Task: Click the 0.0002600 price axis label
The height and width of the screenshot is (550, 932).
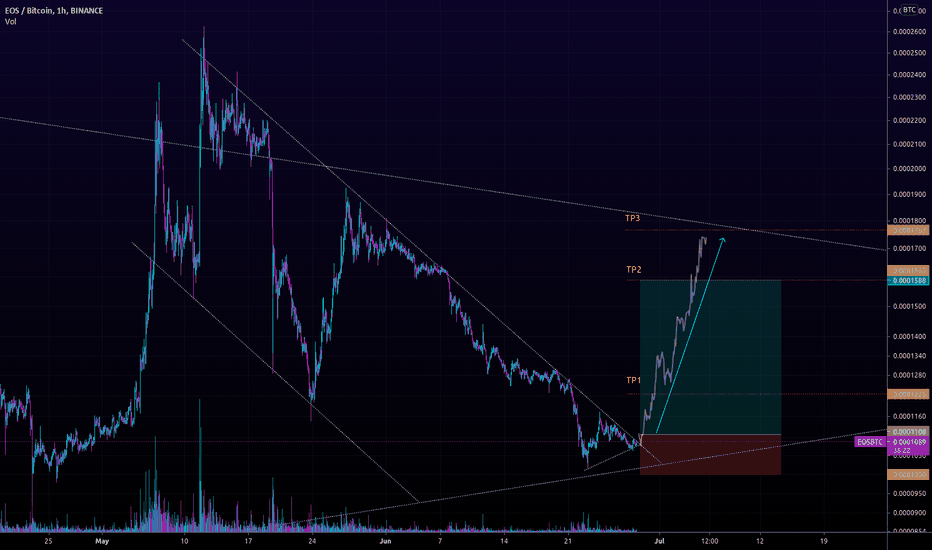Action: tap(909, 32)
